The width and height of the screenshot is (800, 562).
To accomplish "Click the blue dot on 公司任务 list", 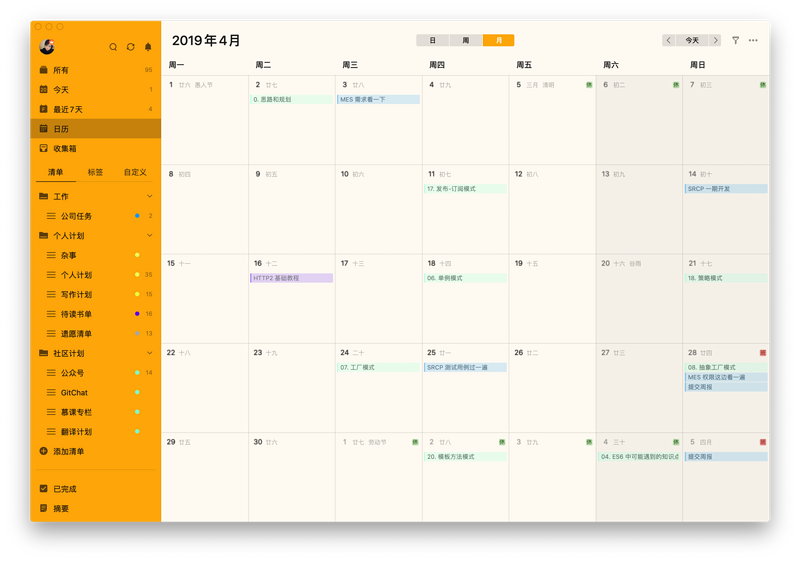I will tap(137, 216).
